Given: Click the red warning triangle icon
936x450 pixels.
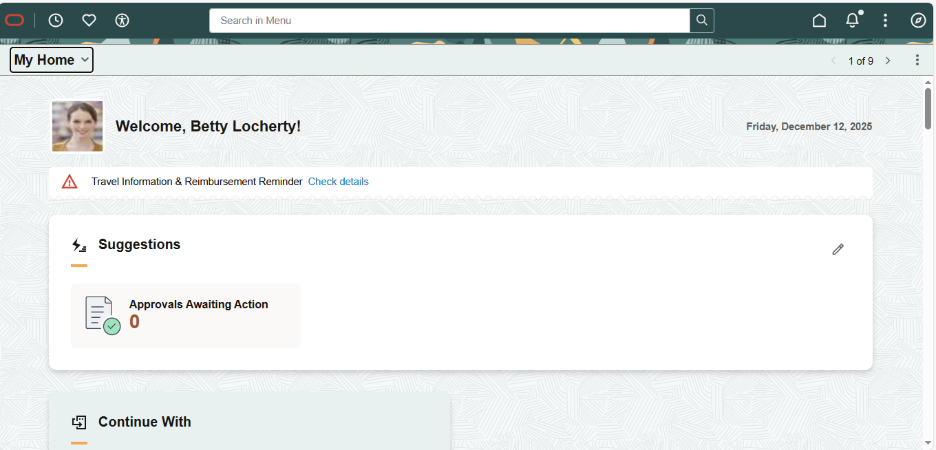Looking at the screenshot, I should [x=69, y=181].
